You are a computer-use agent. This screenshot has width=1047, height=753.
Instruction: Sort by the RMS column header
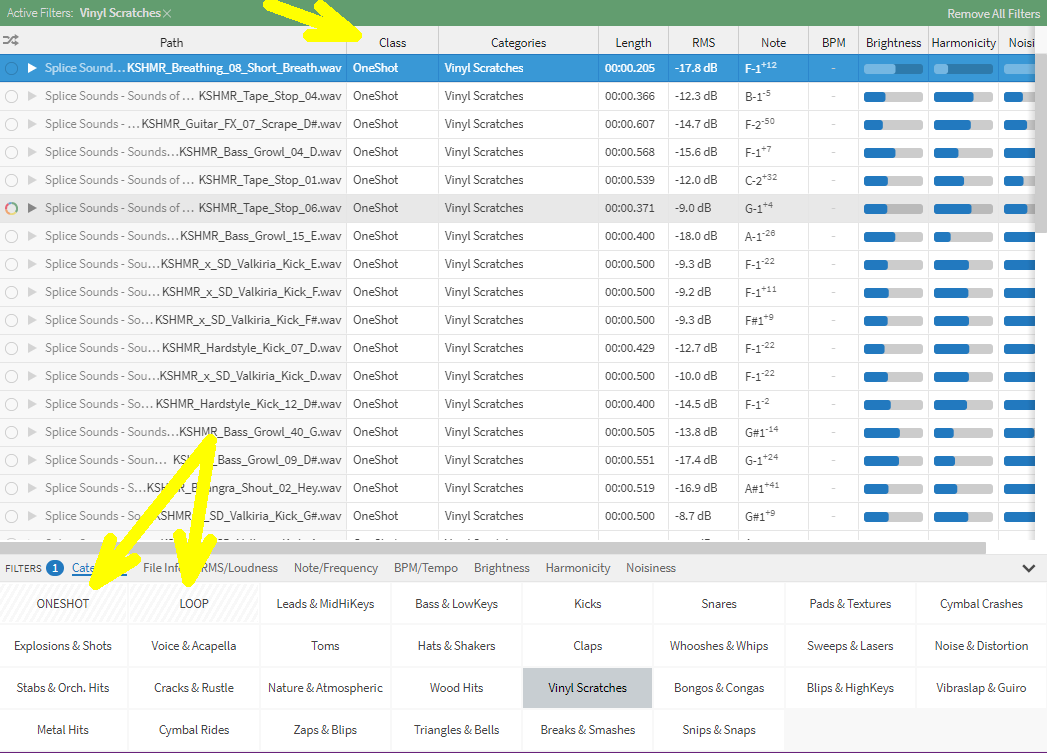pyautogui.click(x=703, y=43)
